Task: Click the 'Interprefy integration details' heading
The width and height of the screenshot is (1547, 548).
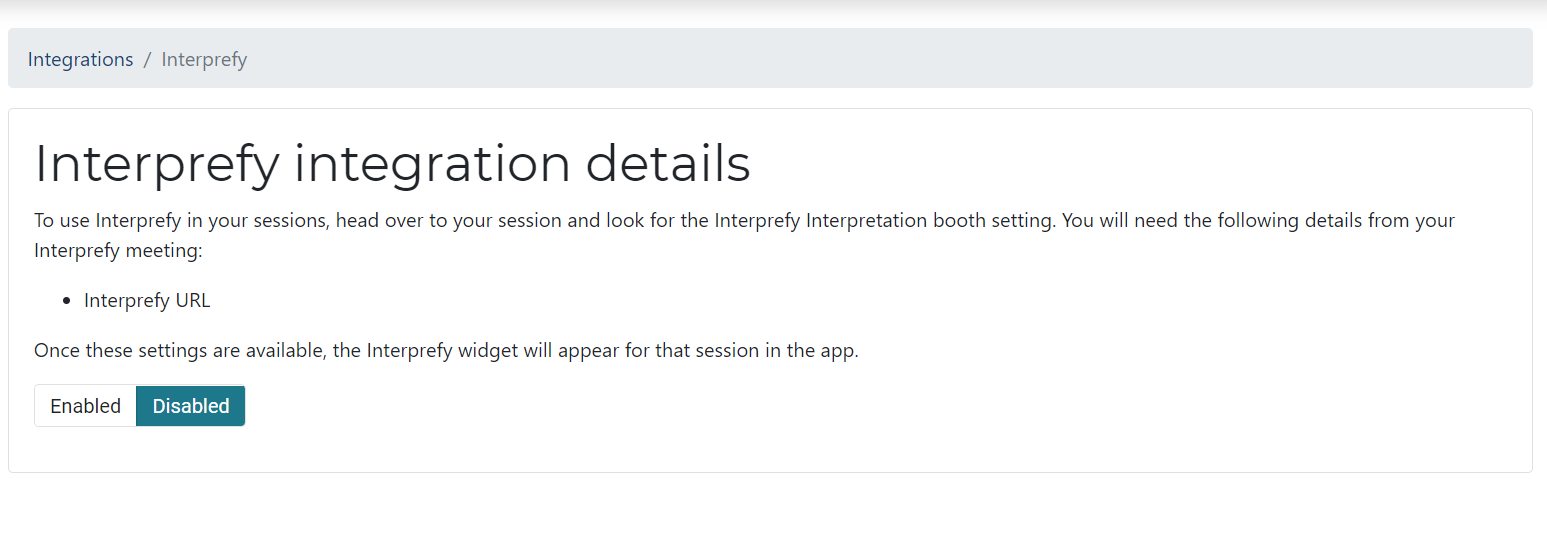Action: click(x=392, y=164)
